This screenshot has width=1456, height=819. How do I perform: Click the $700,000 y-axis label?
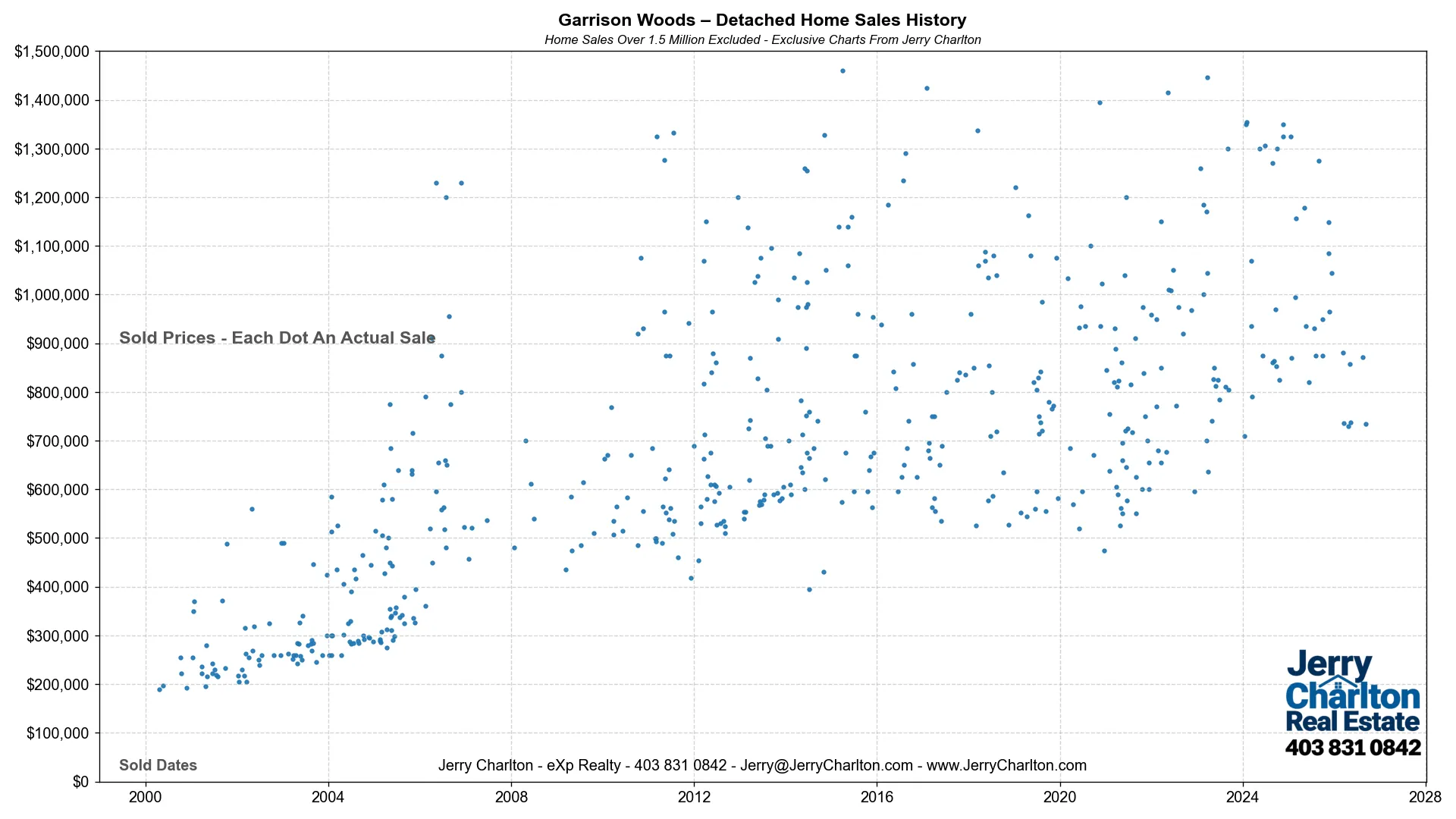click(58, 441)
